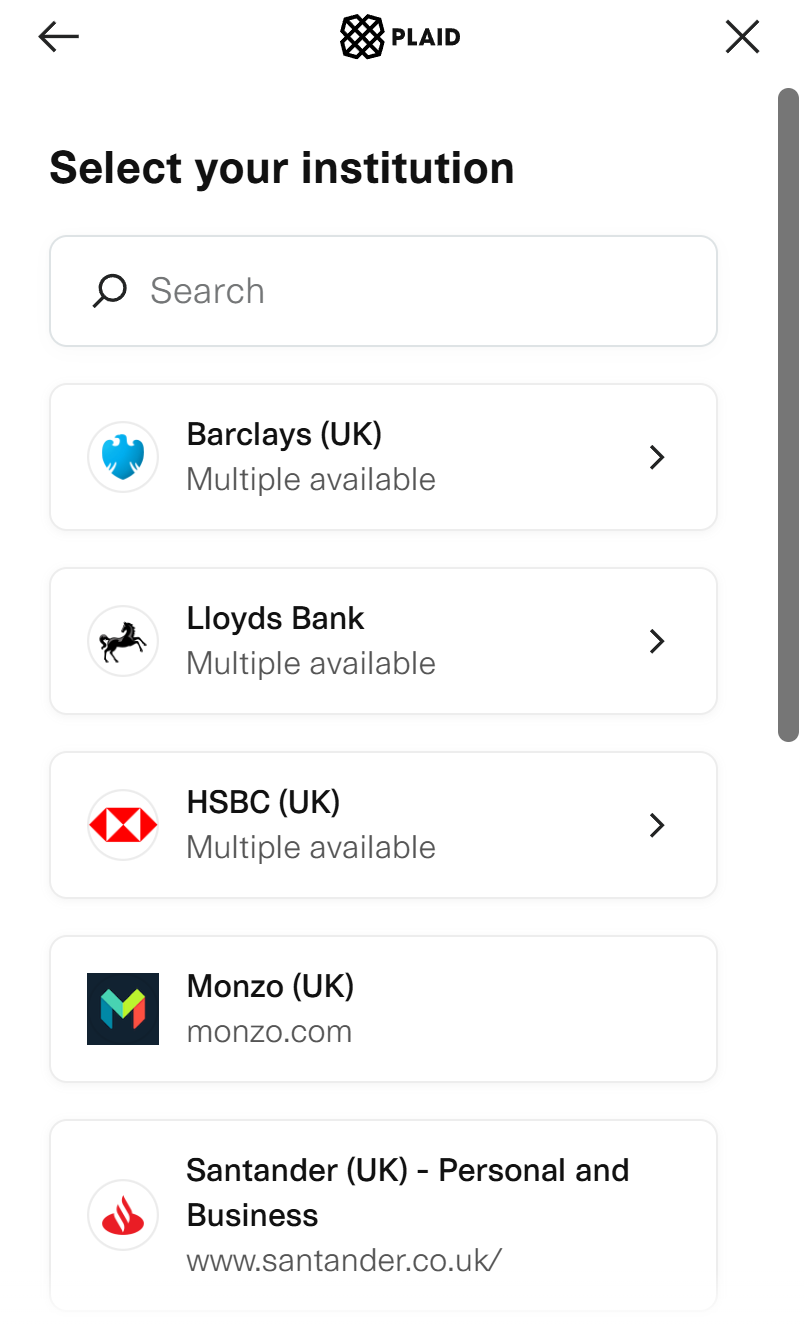The width and height of the screenshot is (804, 1325).
Task: Close the Plaid dialog with X
Action: [x=742, y=37]
